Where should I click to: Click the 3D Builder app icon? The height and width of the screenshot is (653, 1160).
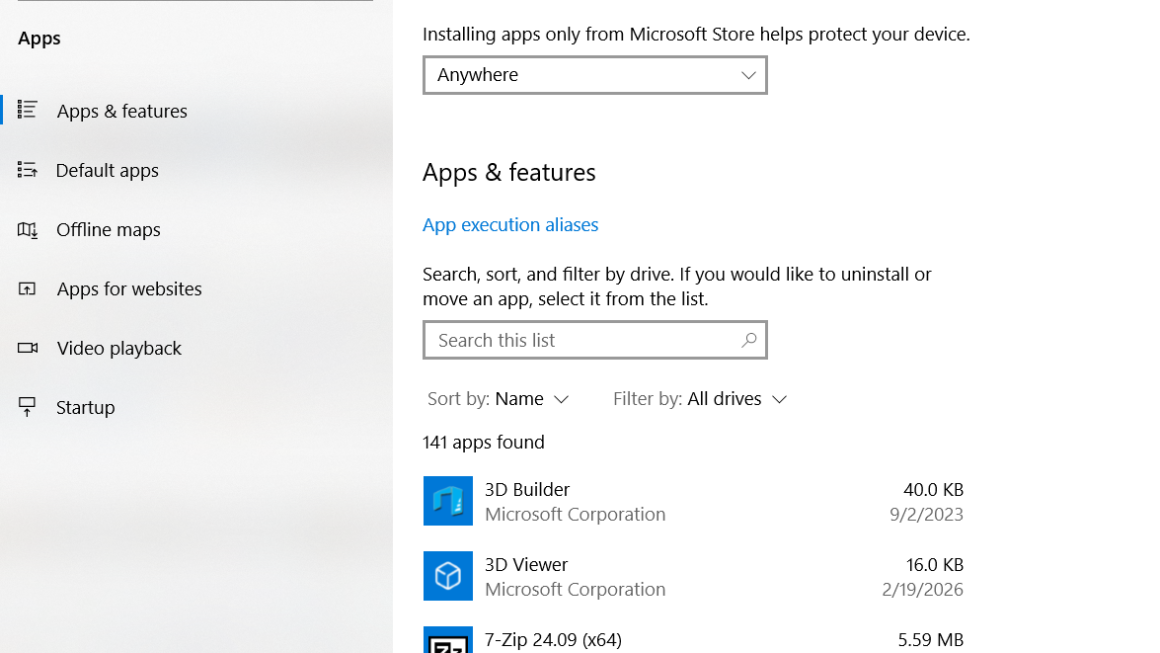(447, 501)
